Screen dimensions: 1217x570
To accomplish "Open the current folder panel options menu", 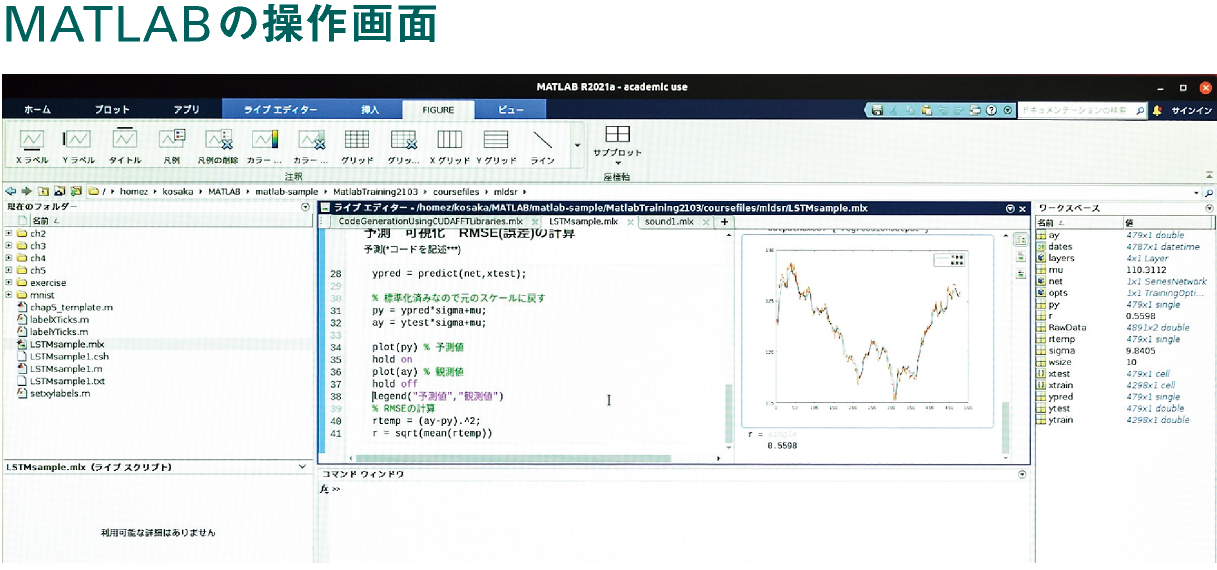I will 305,207.
